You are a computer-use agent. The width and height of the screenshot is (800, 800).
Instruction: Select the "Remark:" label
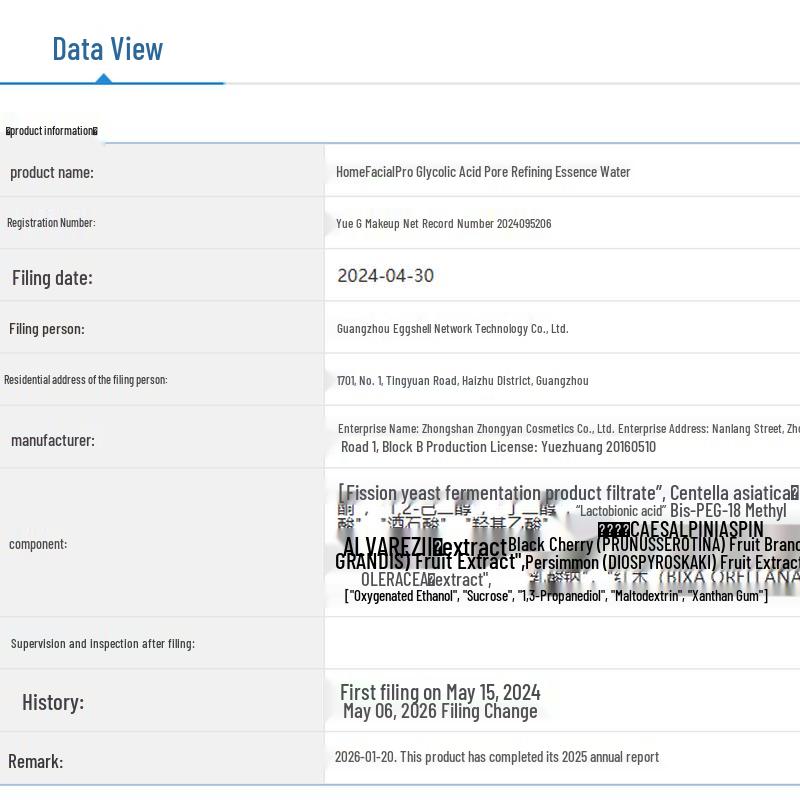click(36, 762)
